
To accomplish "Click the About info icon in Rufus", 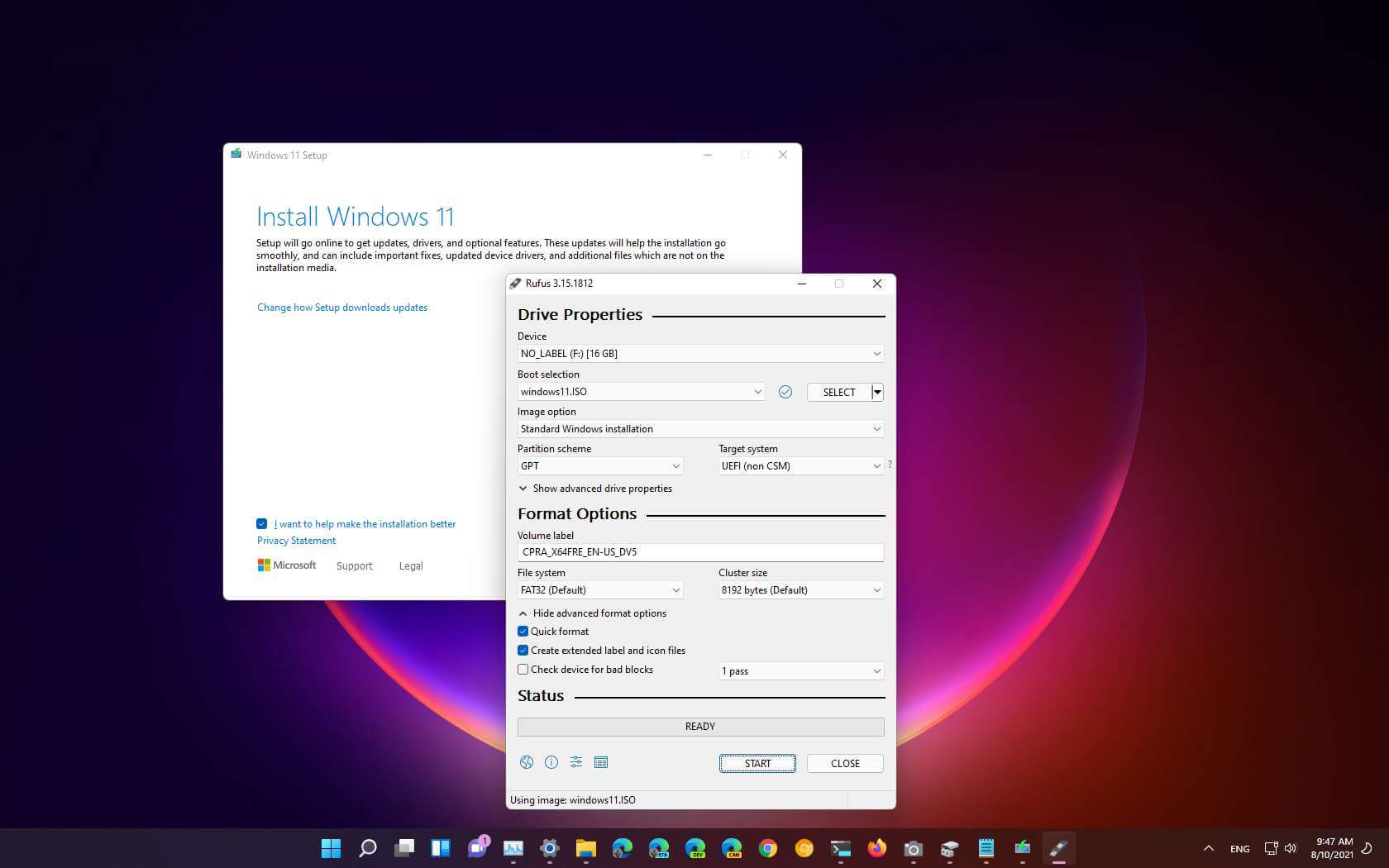I will point(551,762).
